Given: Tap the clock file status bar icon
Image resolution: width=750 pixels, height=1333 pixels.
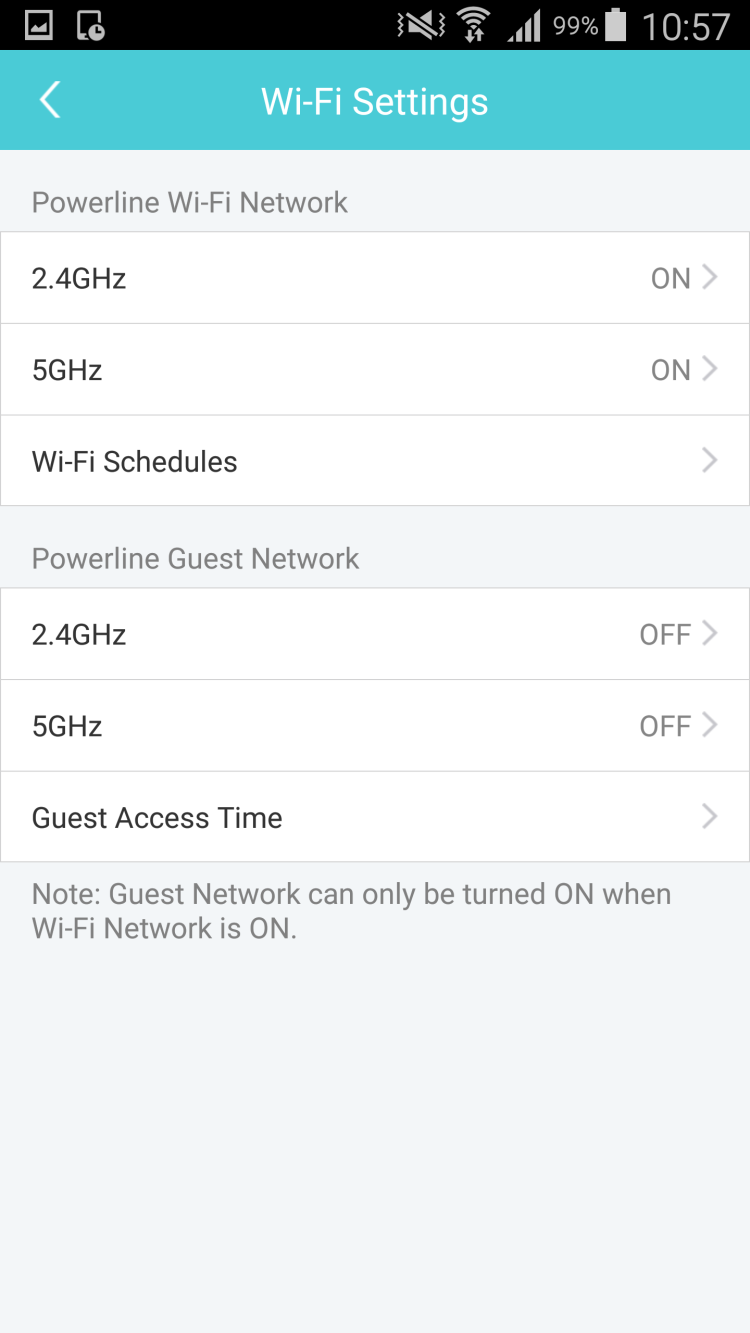Looking at the screenshot, I should (90, 26).
